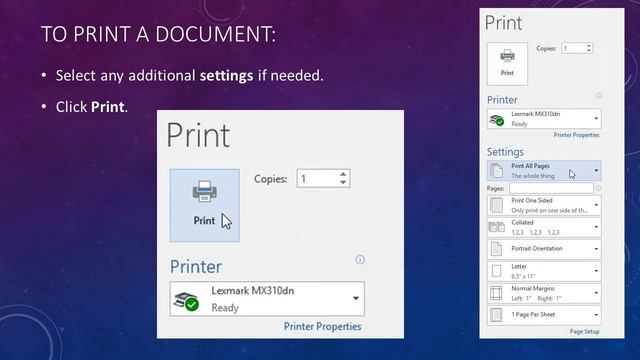Open Lexmark MX310dn dropdown in large panel
The width and height of the screenshot is (640, 360).
(x=267, y=299)
